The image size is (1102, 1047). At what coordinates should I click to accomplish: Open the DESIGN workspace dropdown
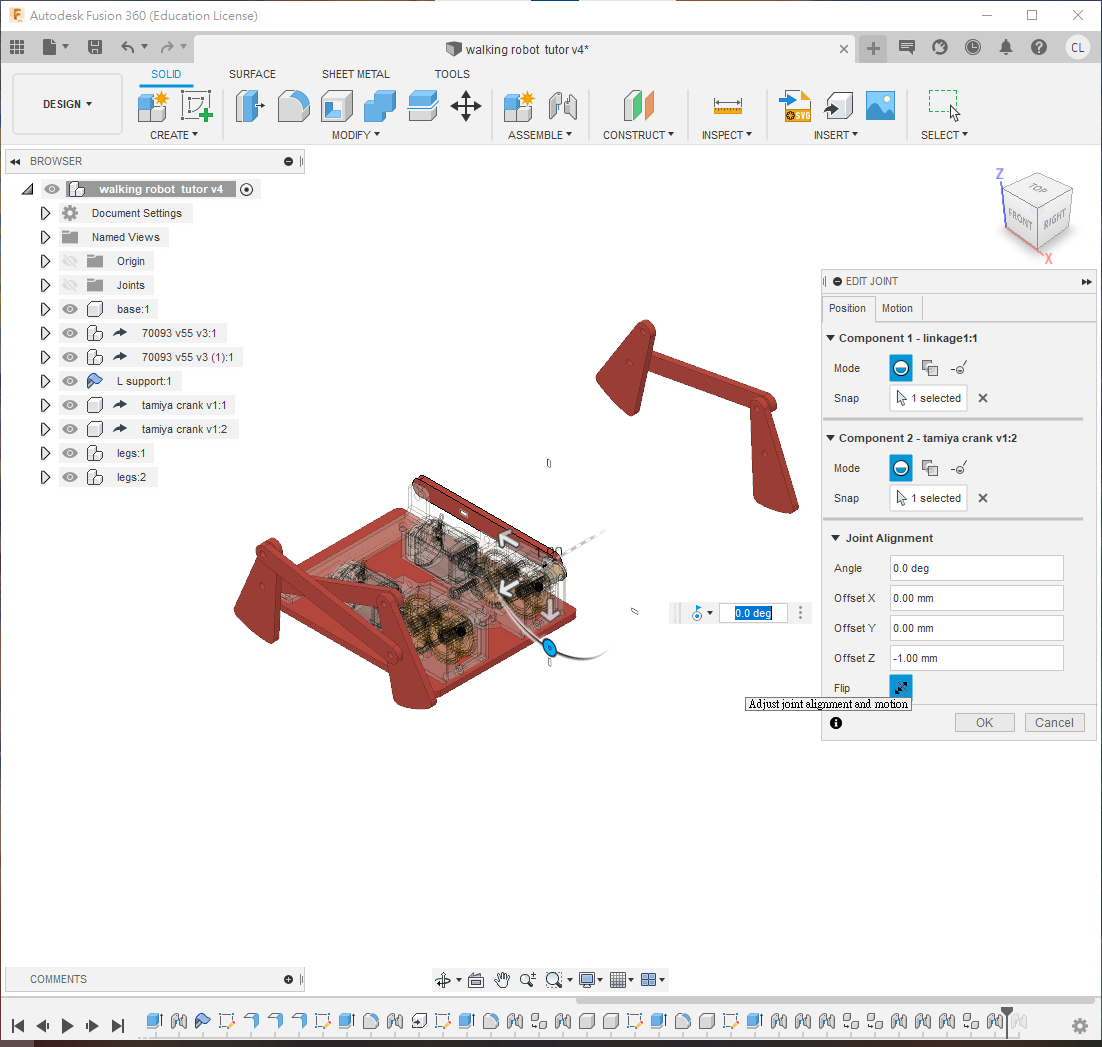pos(67,104)
